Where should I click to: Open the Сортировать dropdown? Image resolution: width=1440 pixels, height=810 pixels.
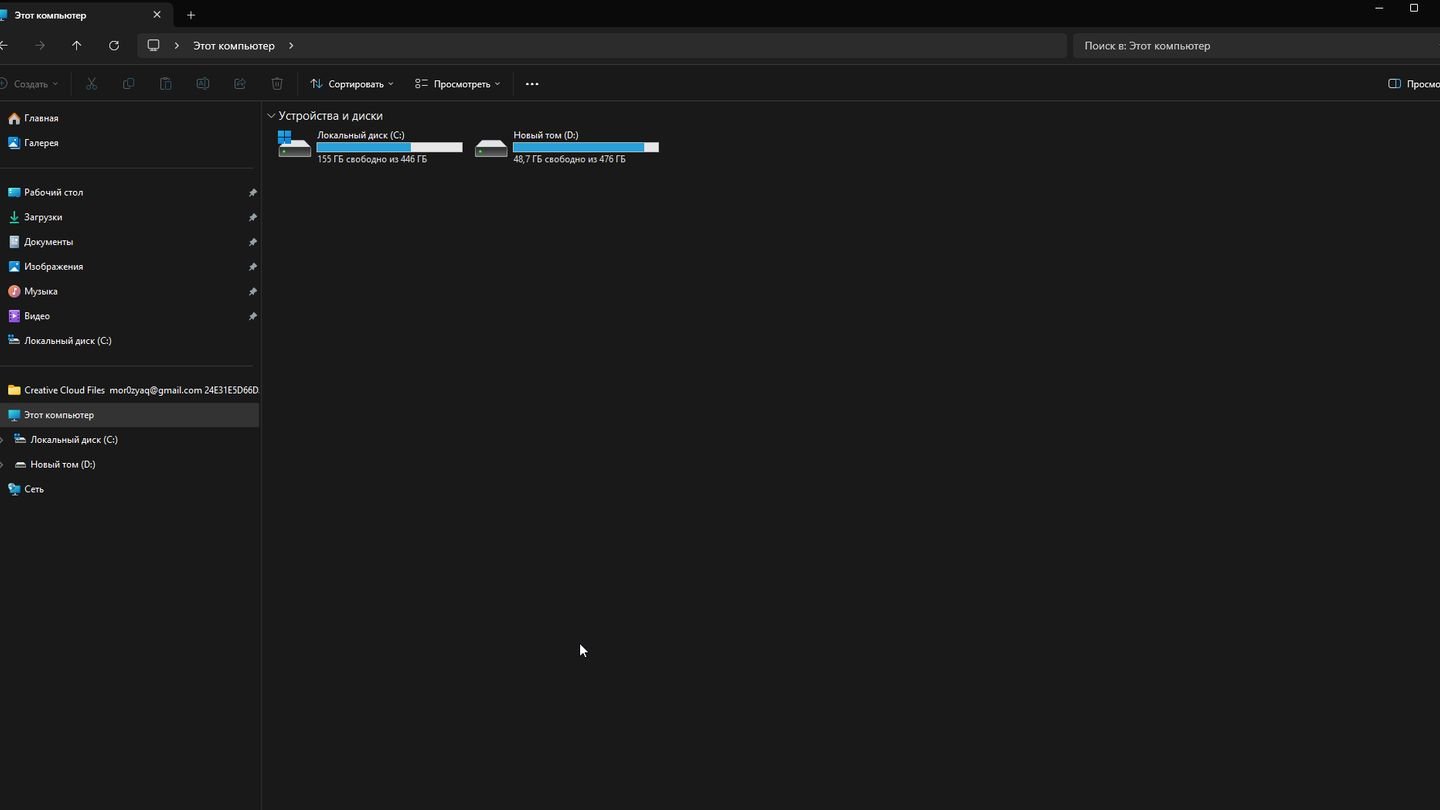(x=352, y=84)
